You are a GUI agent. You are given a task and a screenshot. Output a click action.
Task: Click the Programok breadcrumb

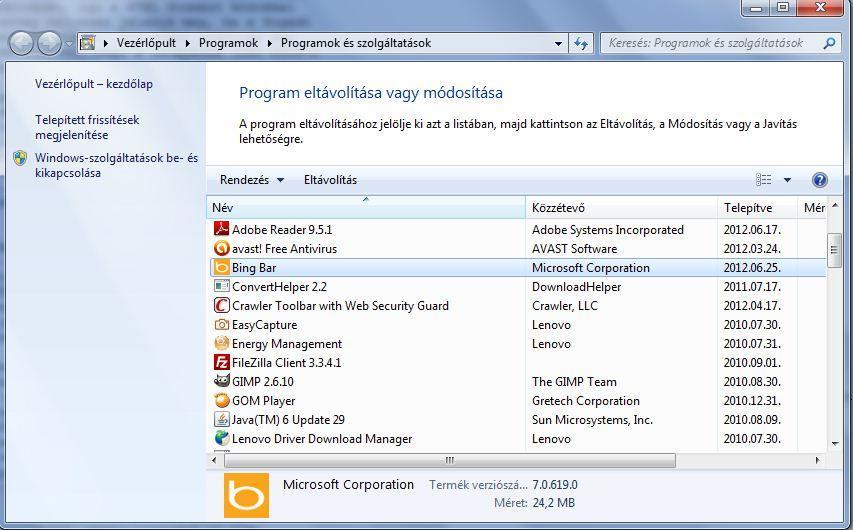(228, 43)
